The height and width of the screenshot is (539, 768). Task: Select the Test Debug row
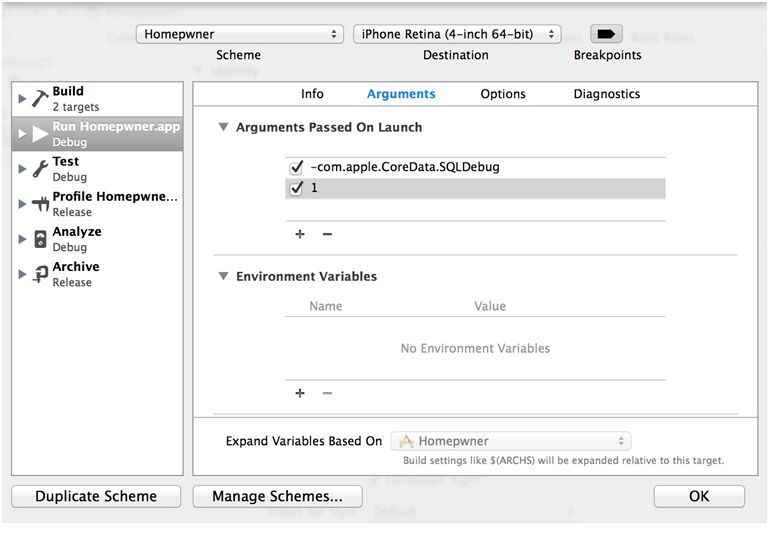[97, 169]
